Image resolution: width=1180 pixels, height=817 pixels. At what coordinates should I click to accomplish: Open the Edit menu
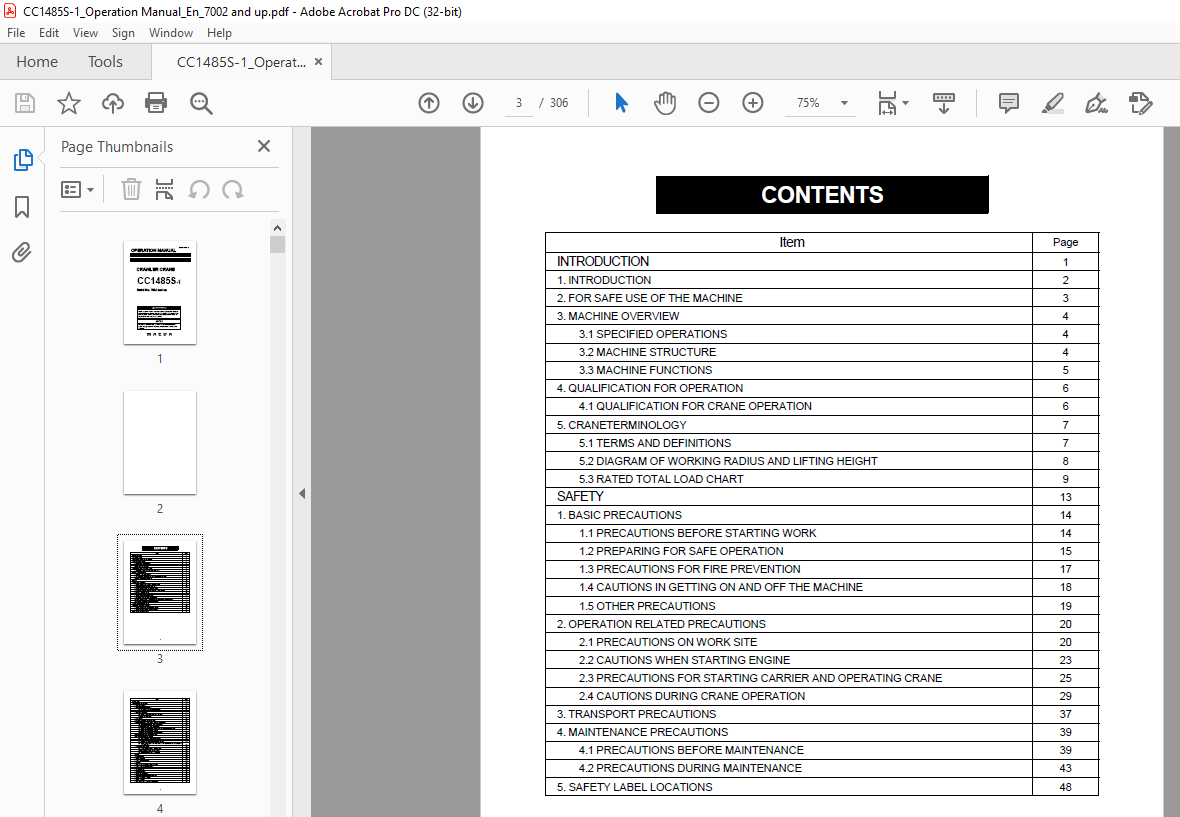pyautogui.click(x=49, y=33)
